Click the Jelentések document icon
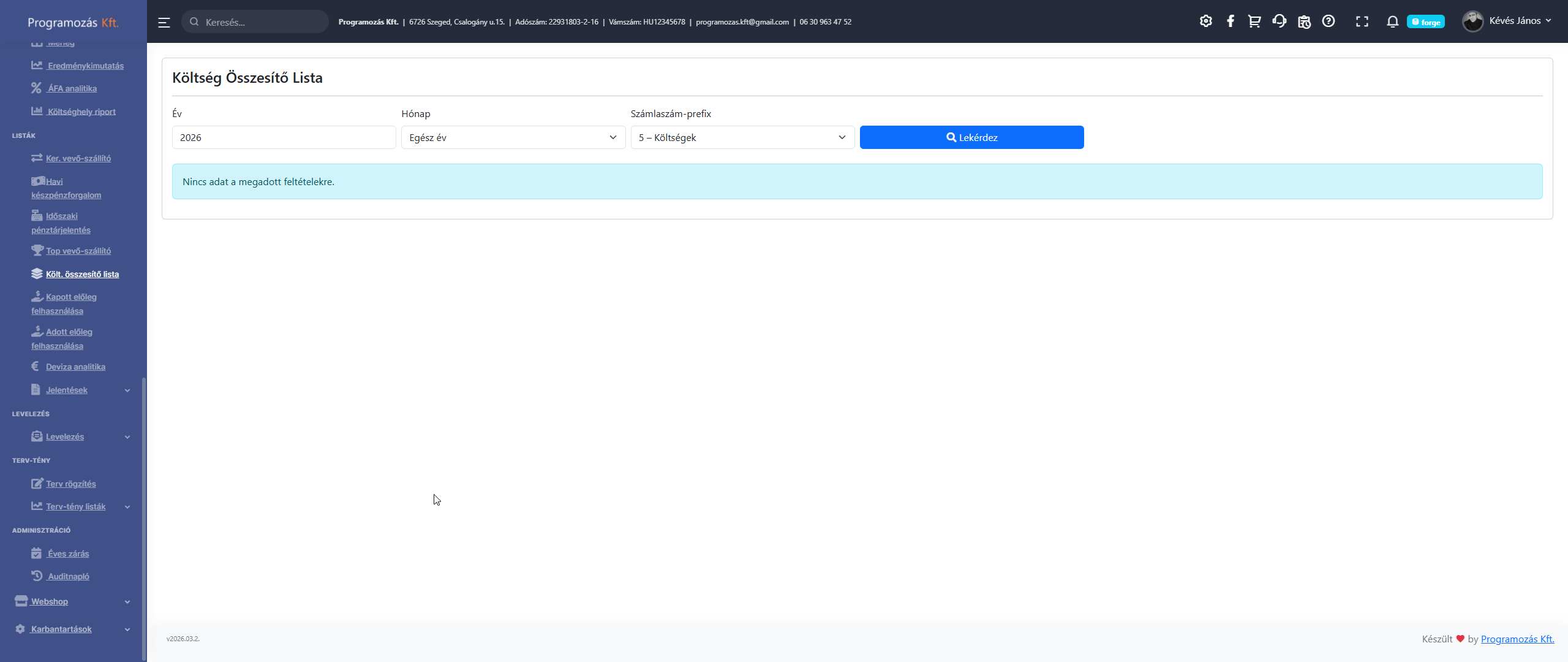 (x=36, y=389)
